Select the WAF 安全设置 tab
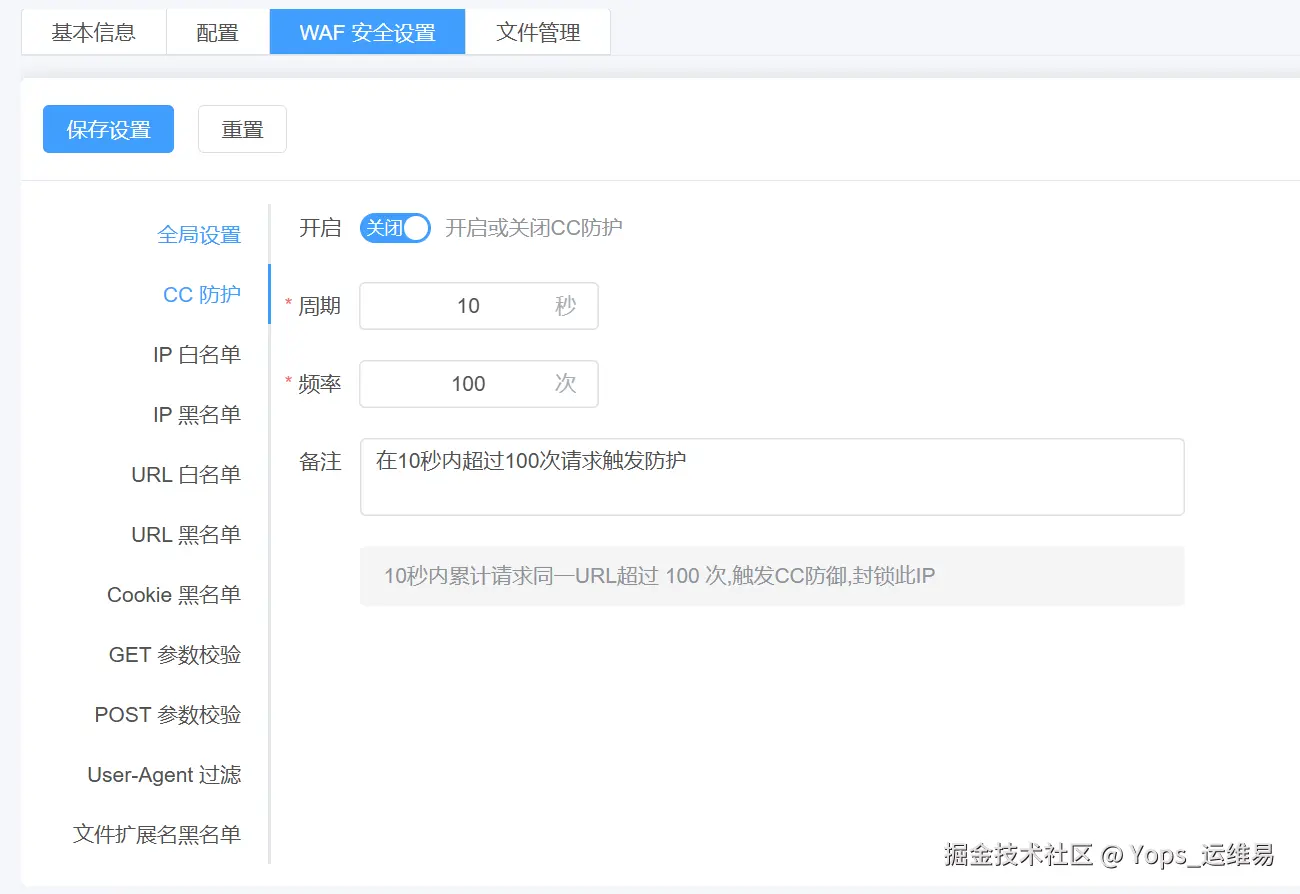1300x894 pixels. (367, 31)
